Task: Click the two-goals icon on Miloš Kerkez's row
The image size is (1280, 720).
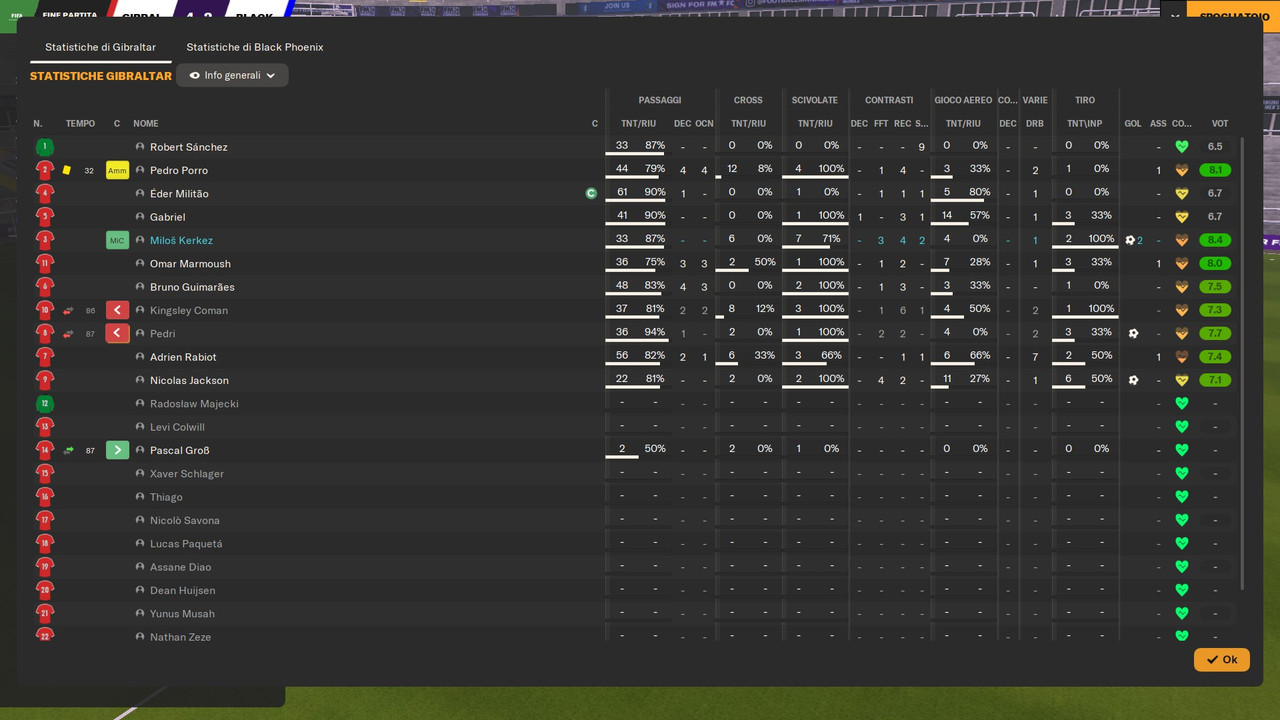Action: (1133, 240)
